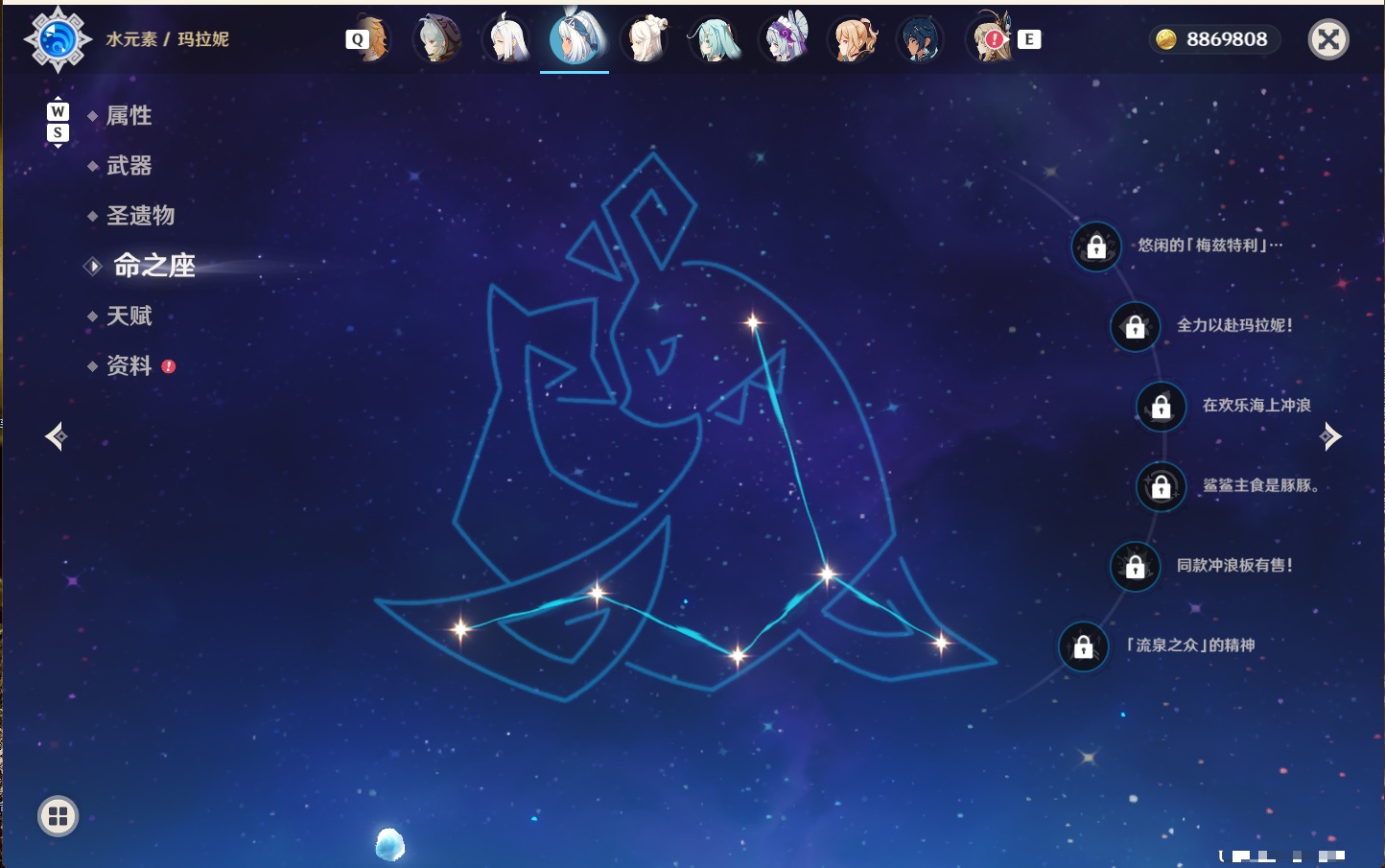Select the purple-haired character portrait
This screenshot has height=868, width=1385.
pos(784,39)
